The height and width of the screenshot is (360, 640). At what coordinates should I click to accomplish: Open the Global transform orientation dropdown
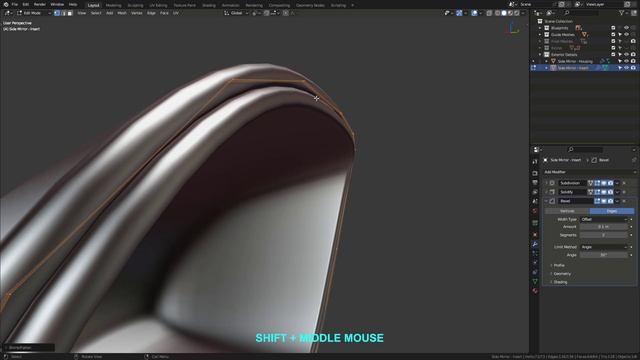tap(237, 13)
